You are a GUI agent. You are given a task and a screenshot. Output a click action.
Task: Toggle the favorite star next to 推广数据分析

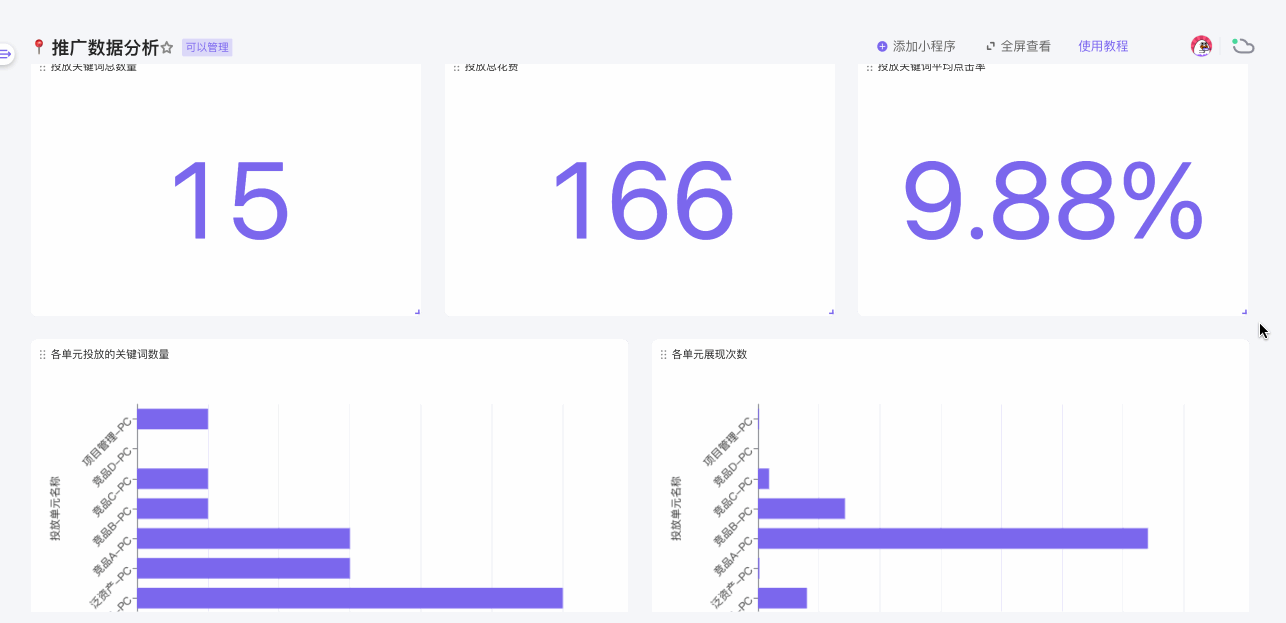[x=167, y=47]
